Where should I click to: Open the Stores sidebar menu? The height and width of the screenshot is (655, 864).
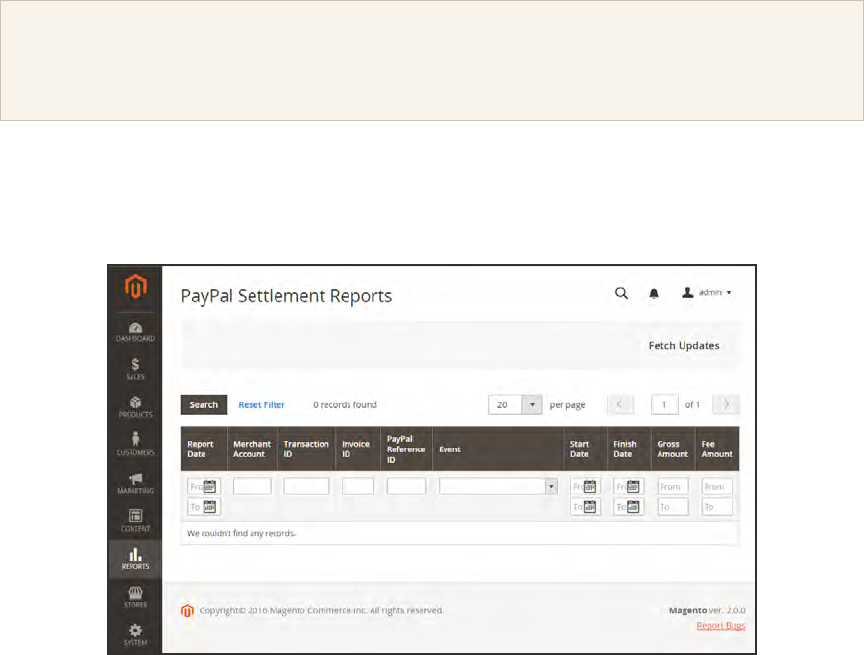click(135, 597)
